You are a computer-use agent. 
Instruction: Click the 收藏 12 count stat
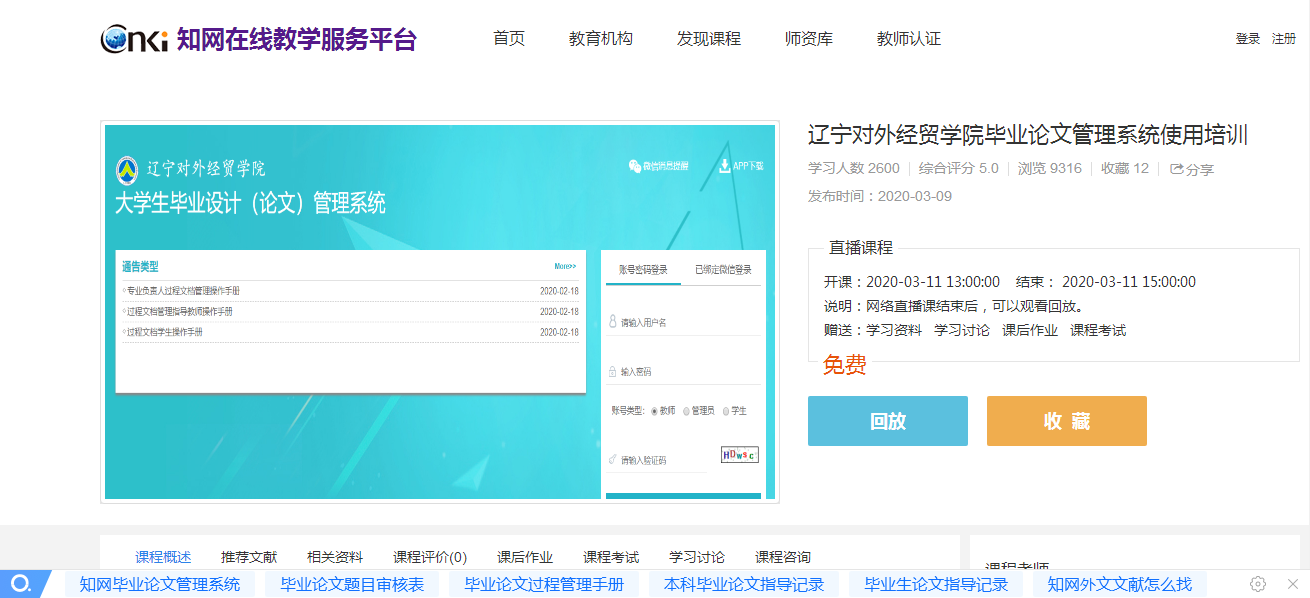pyautogui.click(x=1125, y=168)
